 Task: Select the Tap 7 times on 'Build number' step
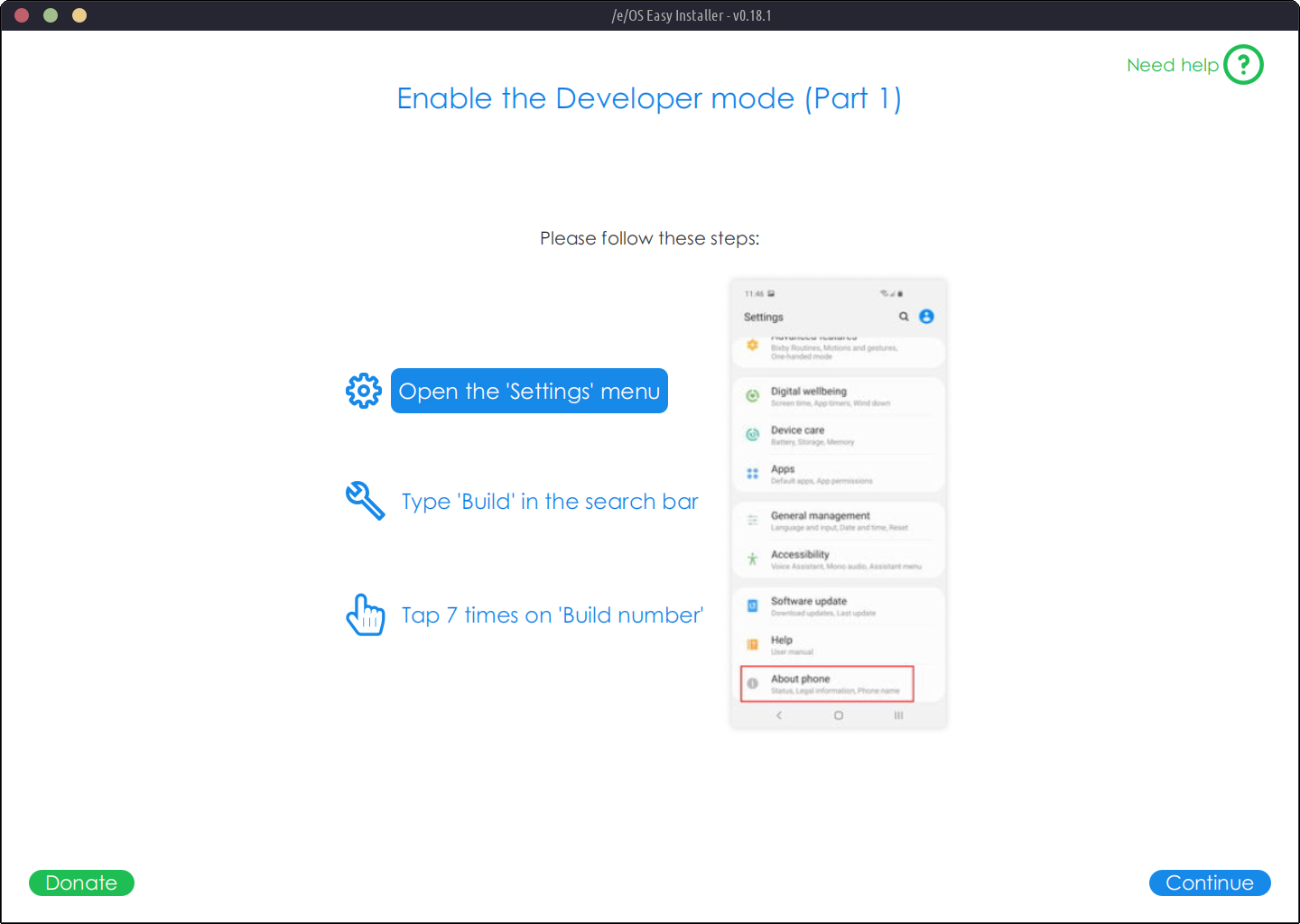point(552,615)
